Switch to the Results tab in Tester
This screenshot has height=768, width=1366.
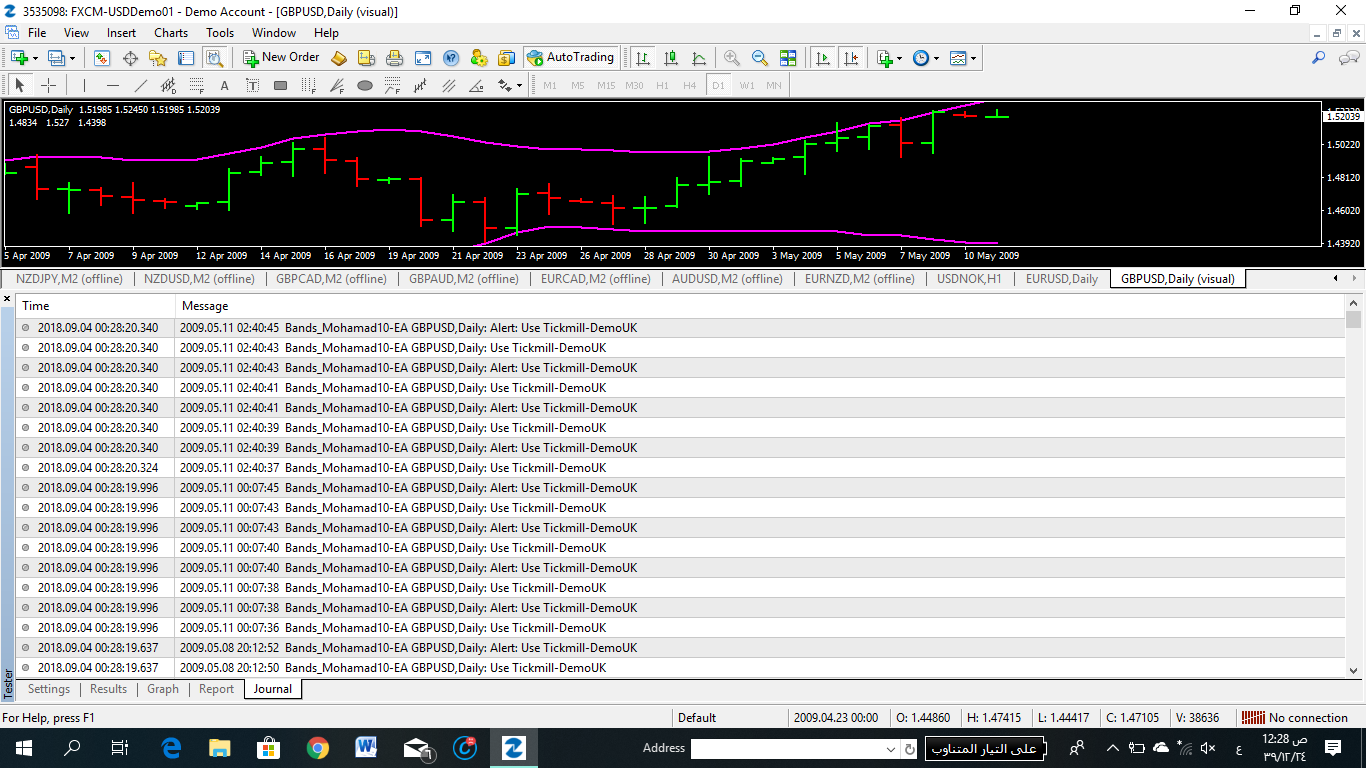[x=108, y=689]
